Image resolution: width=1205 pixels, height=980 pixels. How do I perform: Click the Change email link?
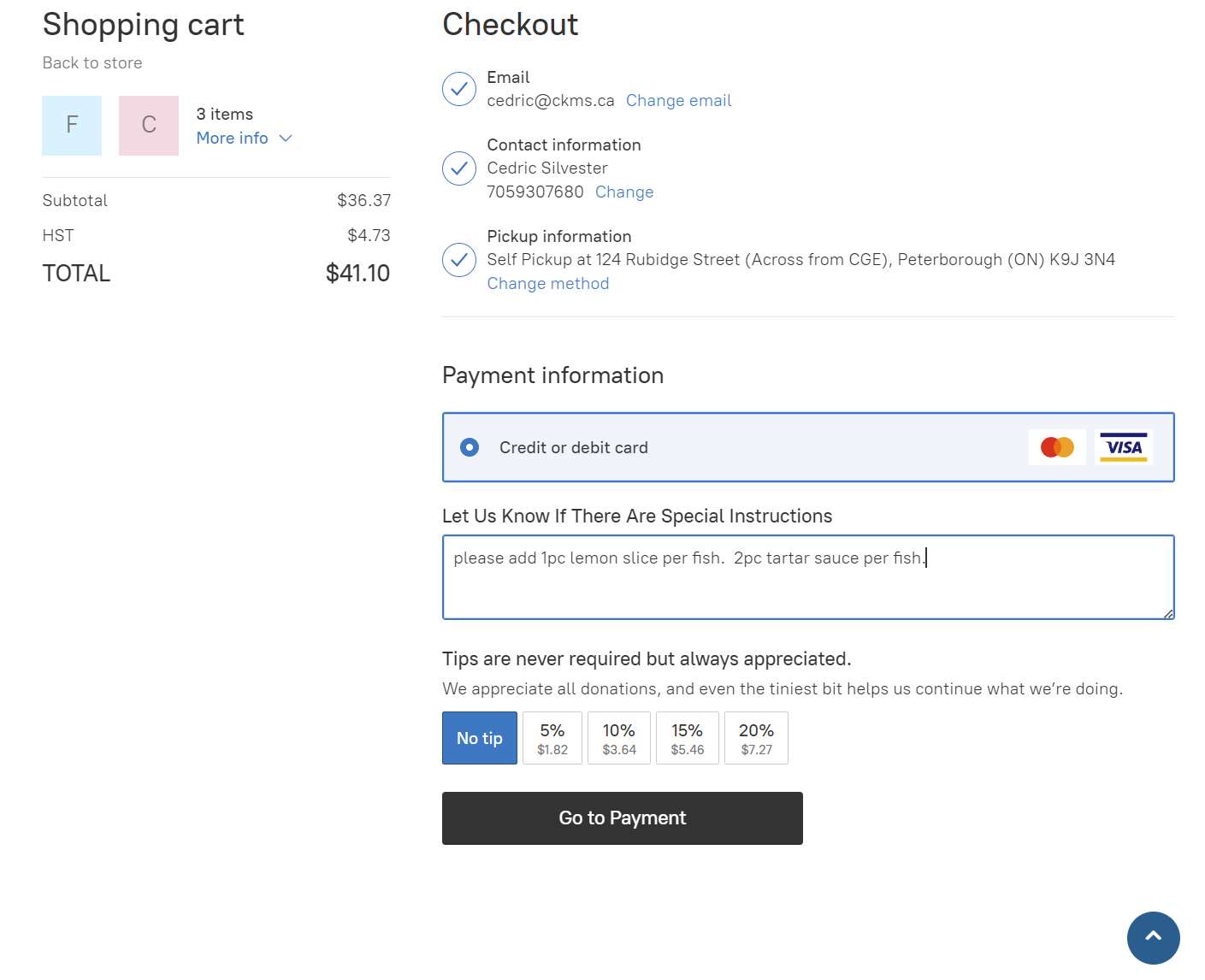point(678,101)
